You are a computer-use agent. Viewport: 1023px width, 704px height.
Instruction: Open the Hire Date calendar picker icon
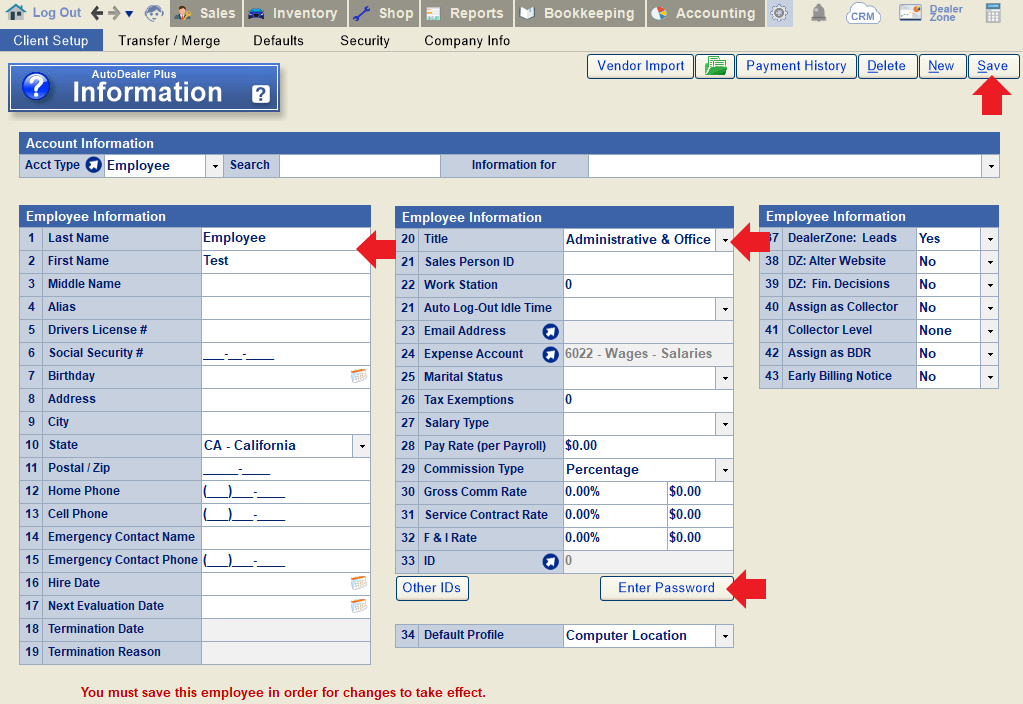click(358, 583)
